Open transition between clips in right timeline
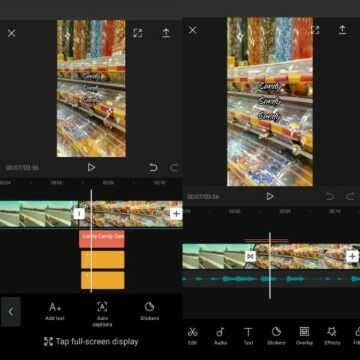The width and height of the screenshot is (360, 360). click(250, 256)
